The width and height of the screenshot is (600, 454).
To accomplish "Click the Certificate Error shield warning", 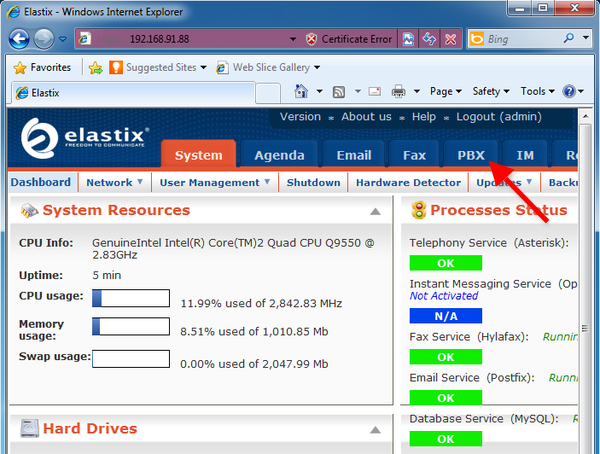I will click(x=349, y=39).
